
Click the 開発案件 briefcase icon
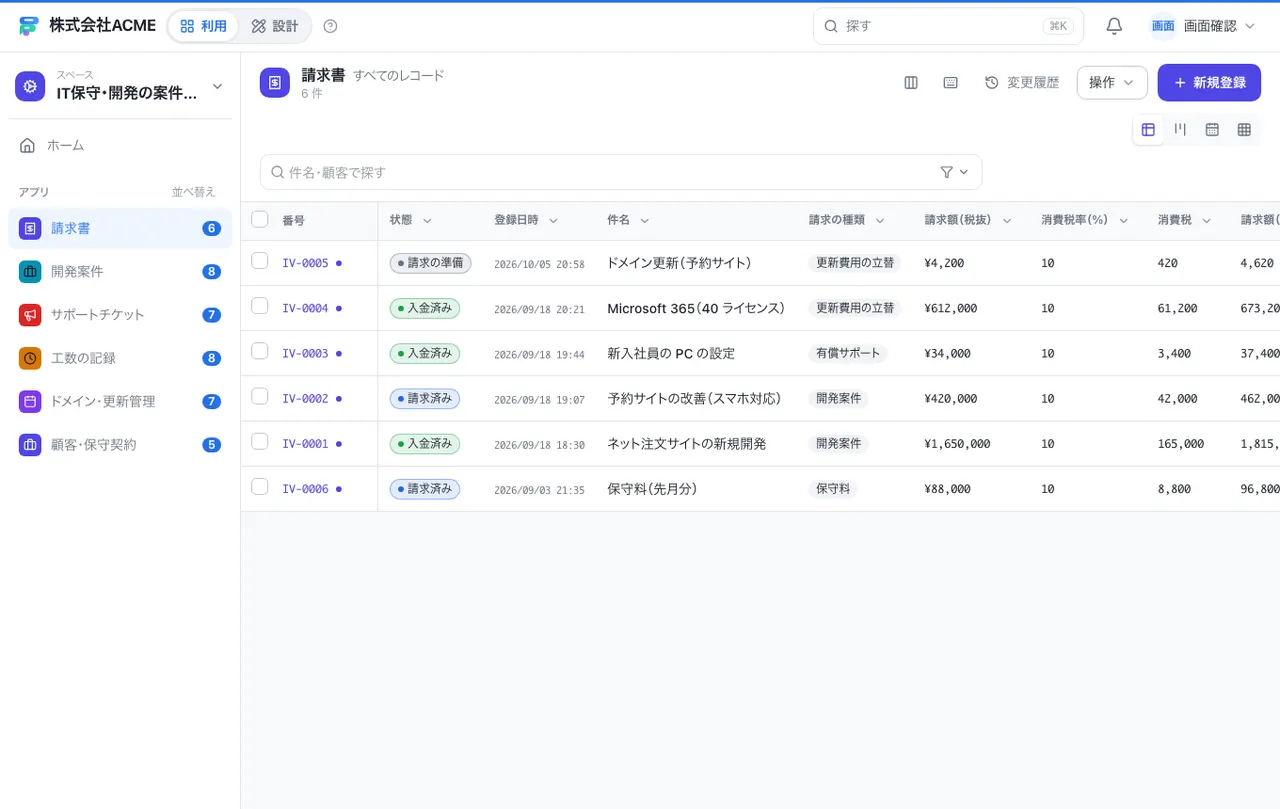coord(30,271)
